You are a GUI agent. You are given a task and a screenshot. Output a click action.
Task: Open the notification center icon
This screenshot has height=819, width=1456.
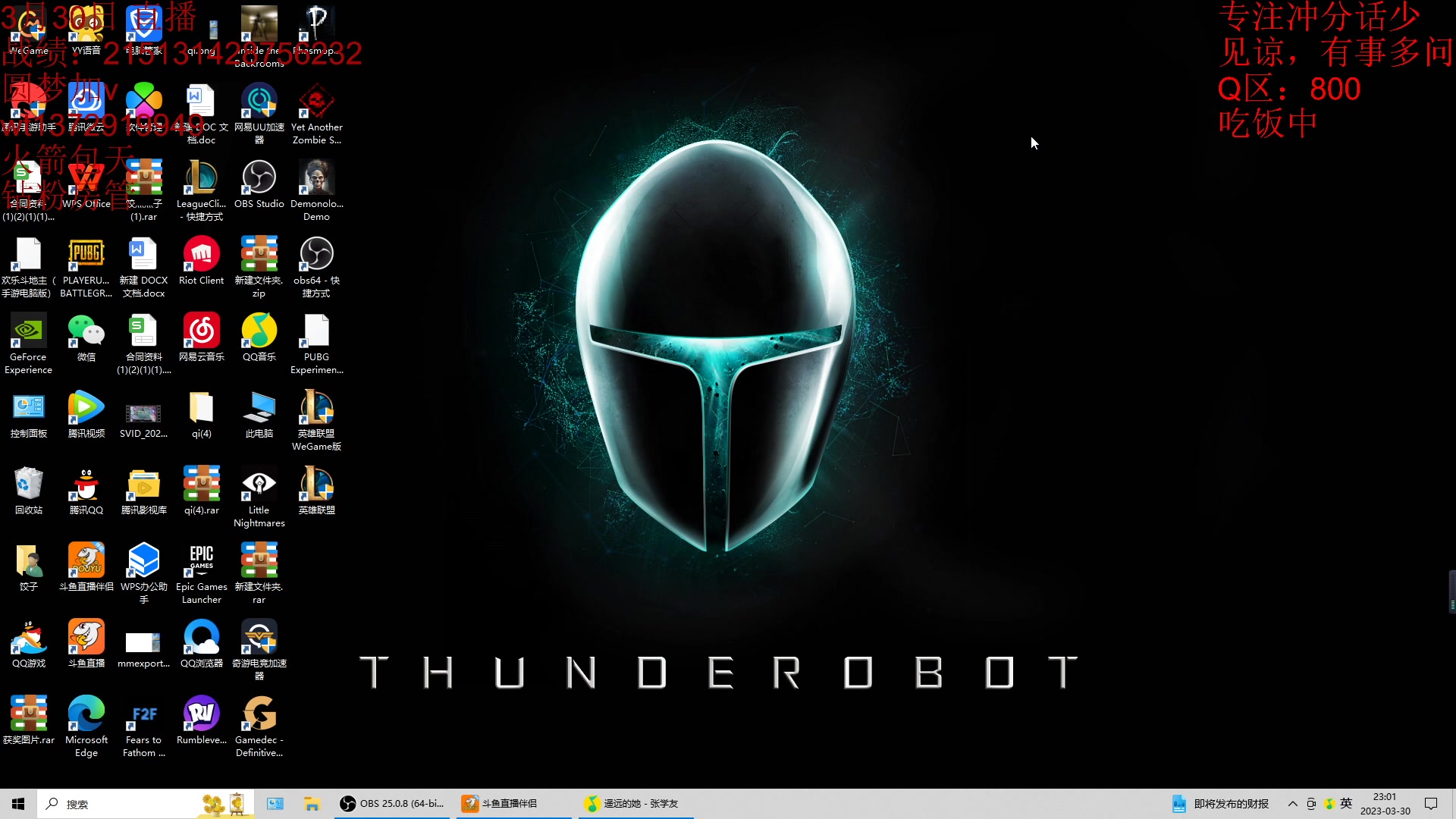click(x=1431, y=804)
